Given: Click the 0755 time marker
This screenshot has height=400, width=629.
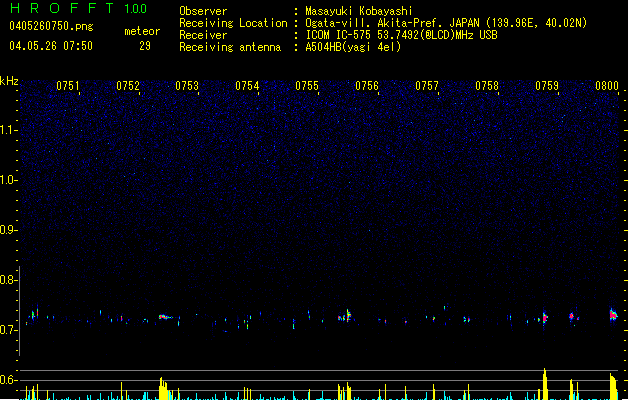Looking at the screenshot, I should 307,86.
